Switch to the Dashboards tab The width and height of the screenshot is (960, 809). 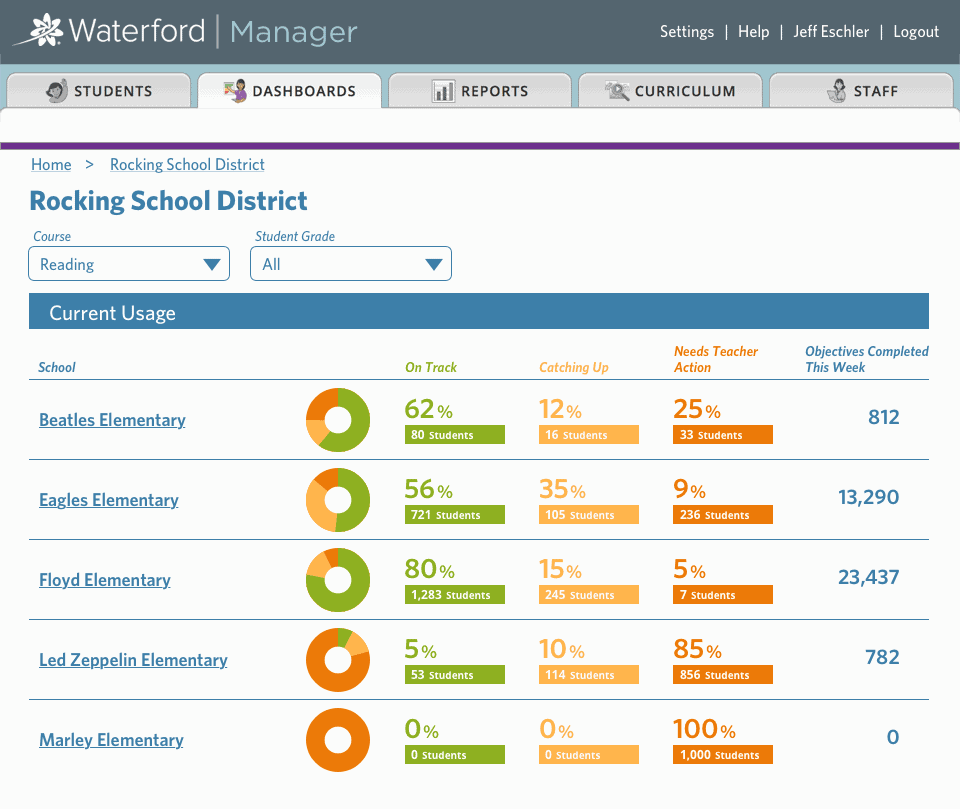290,91
